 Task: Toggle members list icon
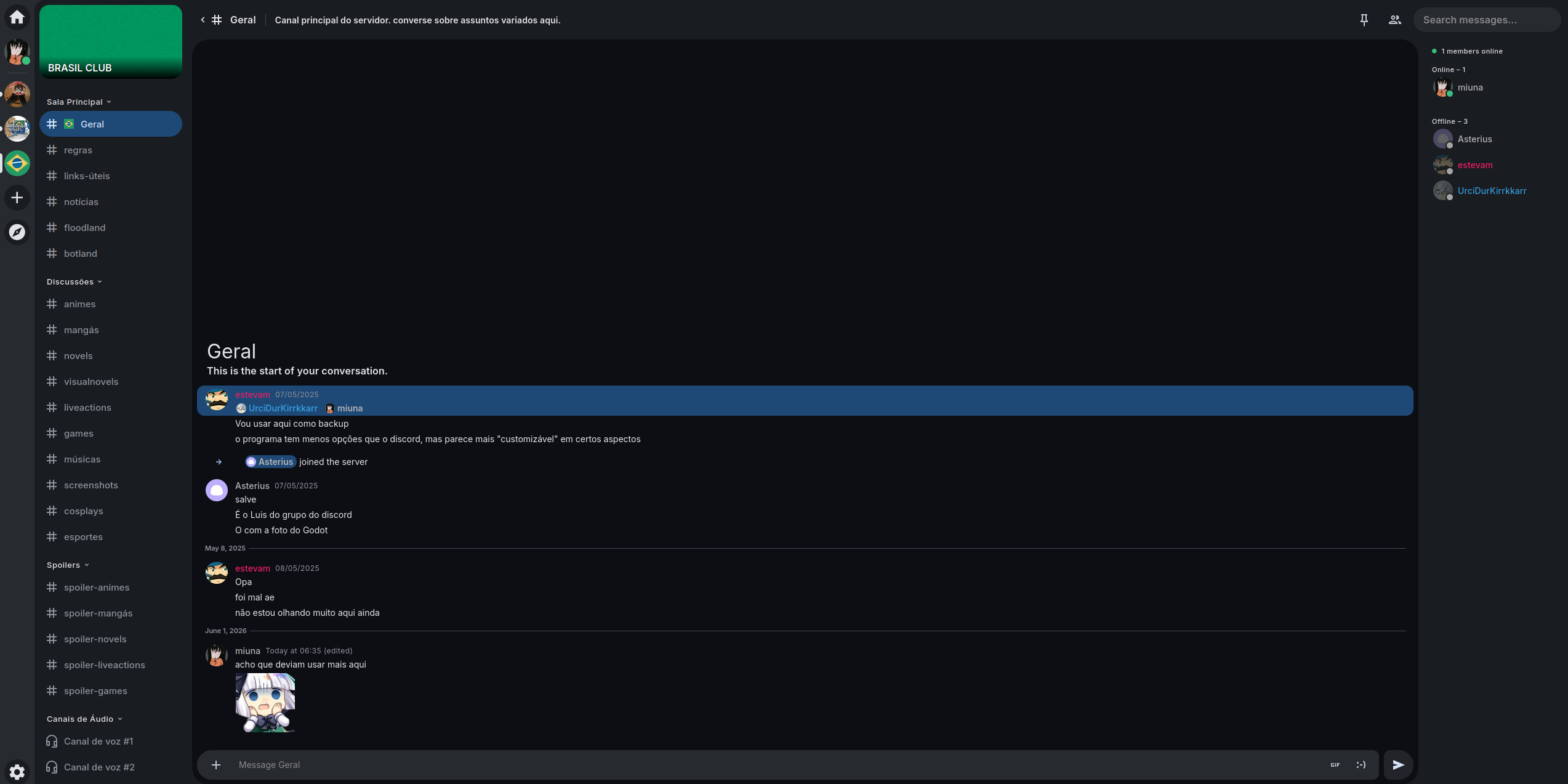(1395, 20)
